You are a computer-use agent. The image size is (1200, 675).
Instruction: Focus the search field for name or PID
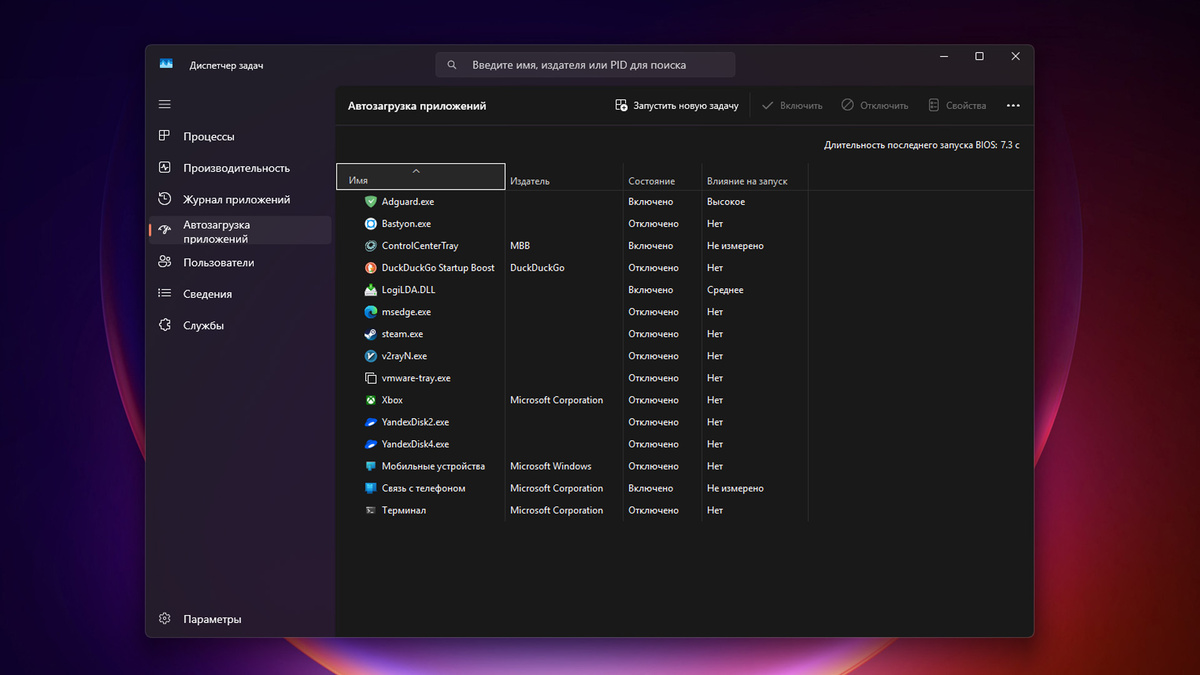pos(585,65)
